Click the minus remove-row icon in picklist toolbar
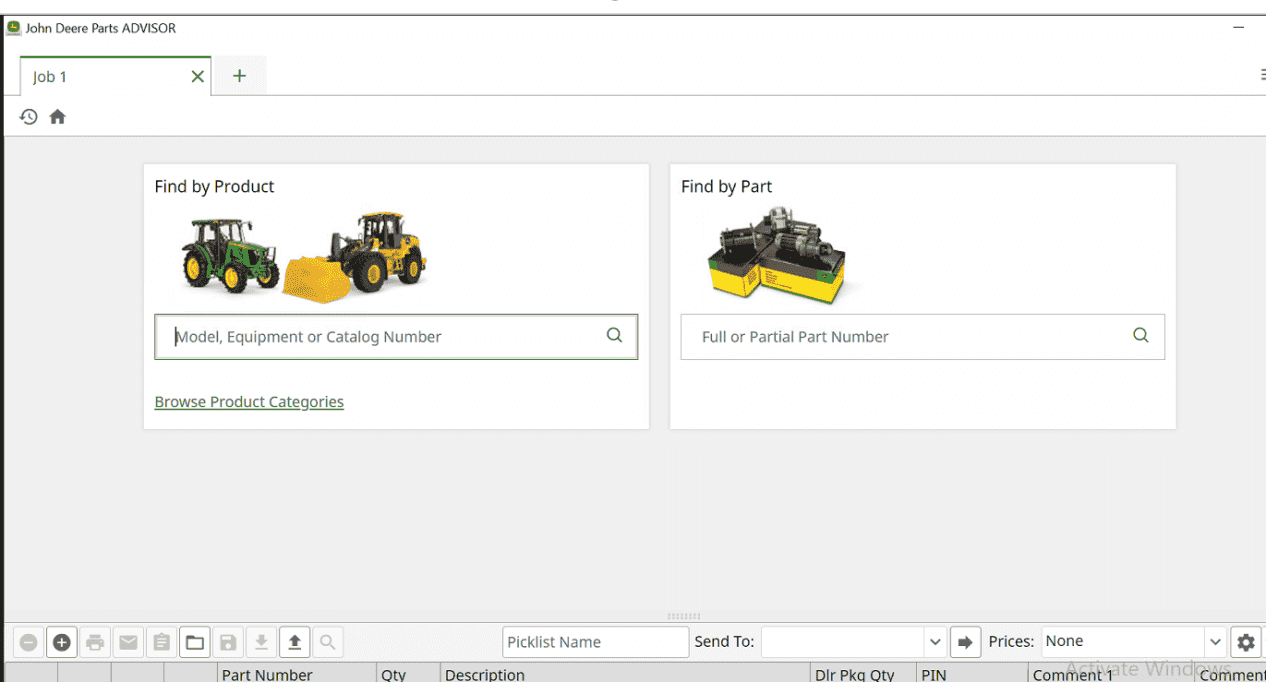1266x682 pixels. point(29,642)
